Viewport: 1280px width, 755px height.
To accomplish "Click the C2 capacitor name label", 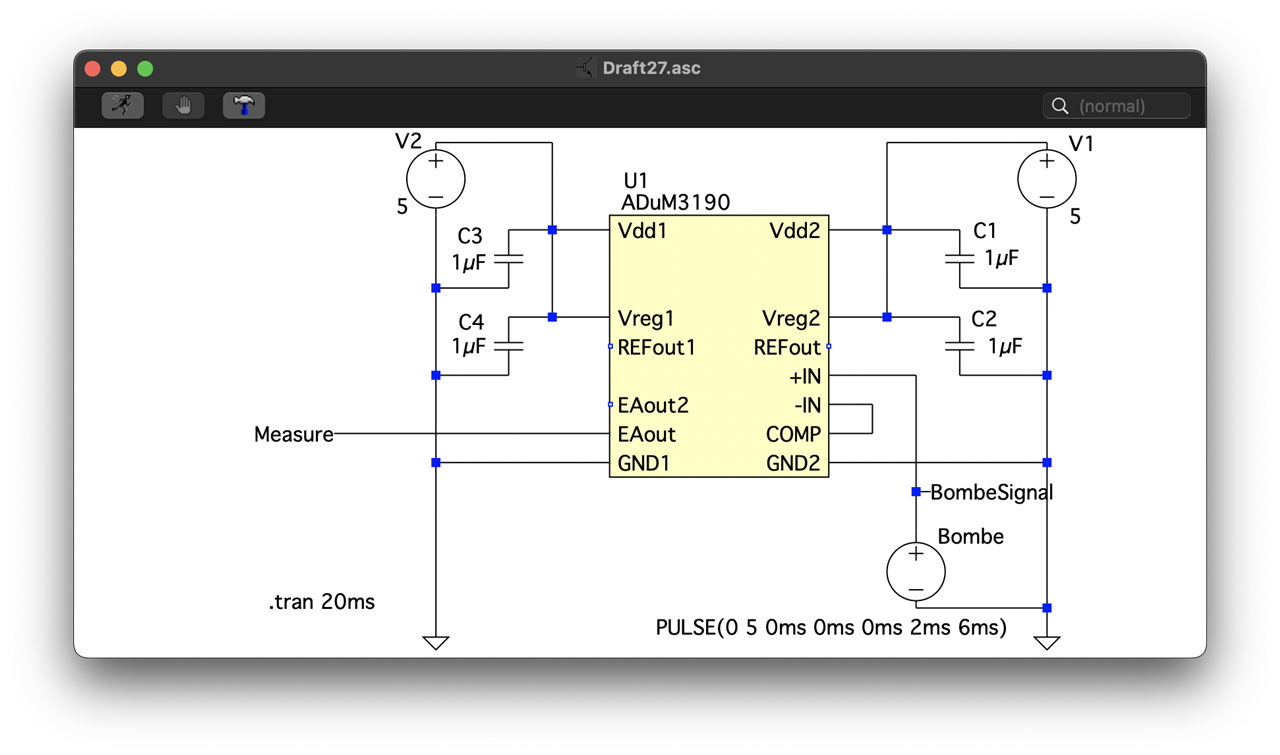I will point(984,319).
